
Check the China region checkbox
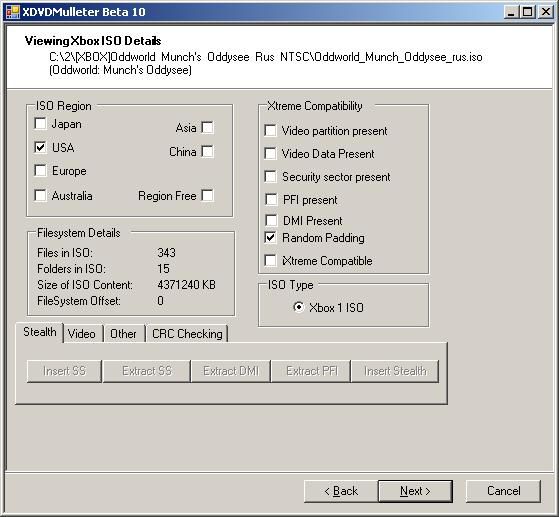pos(207,151)
